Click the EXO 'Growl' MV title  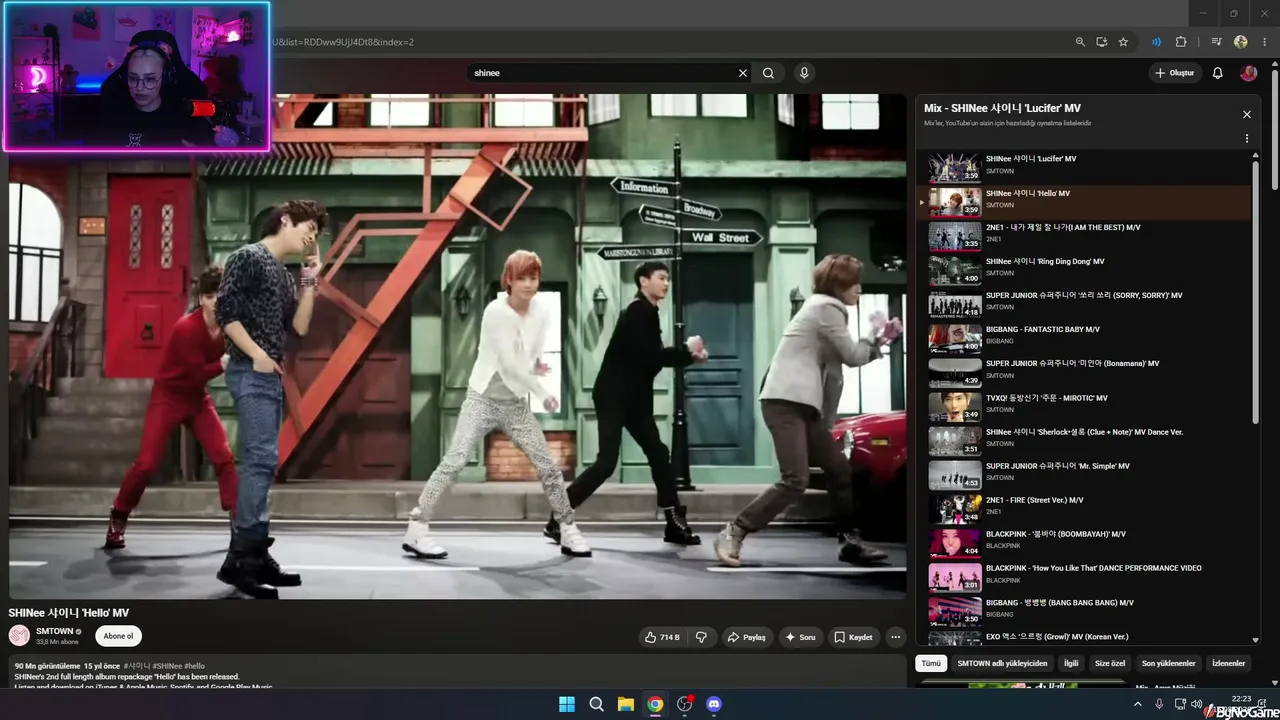(1057, 637)
